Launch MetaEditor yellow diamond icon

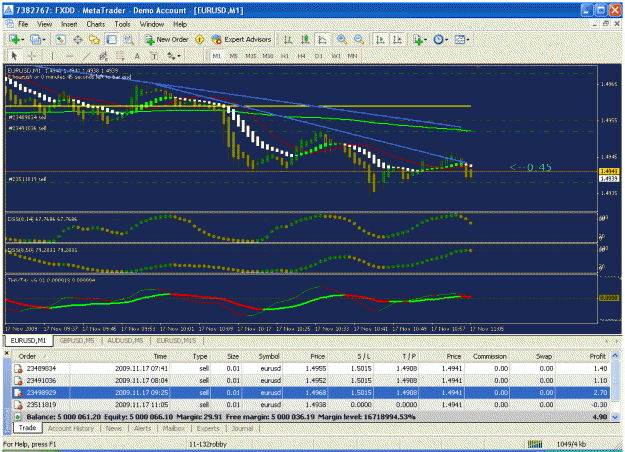click(x=200, y=39)
